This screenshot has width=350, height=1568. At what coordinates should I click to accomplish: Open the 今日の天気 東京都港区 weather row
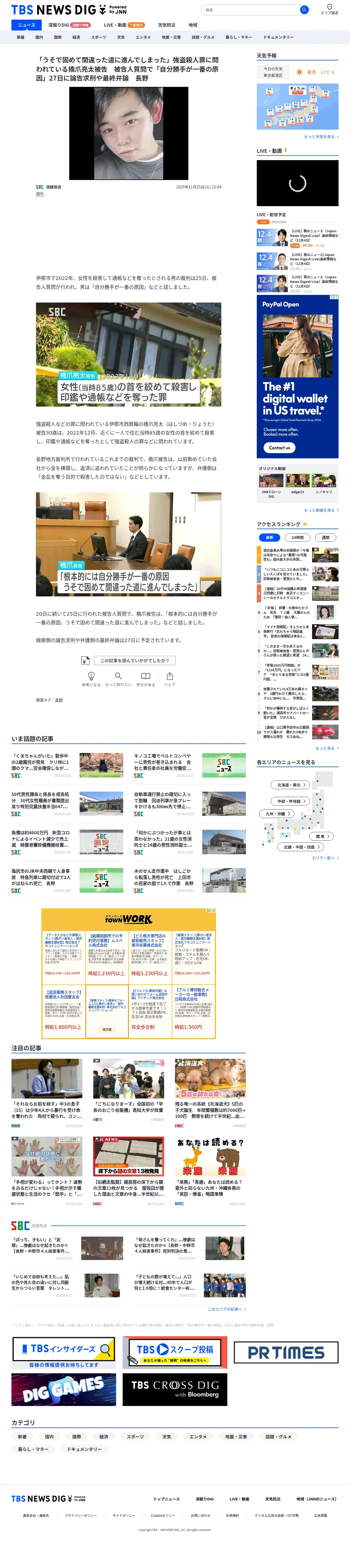click(x=298, y=72)
